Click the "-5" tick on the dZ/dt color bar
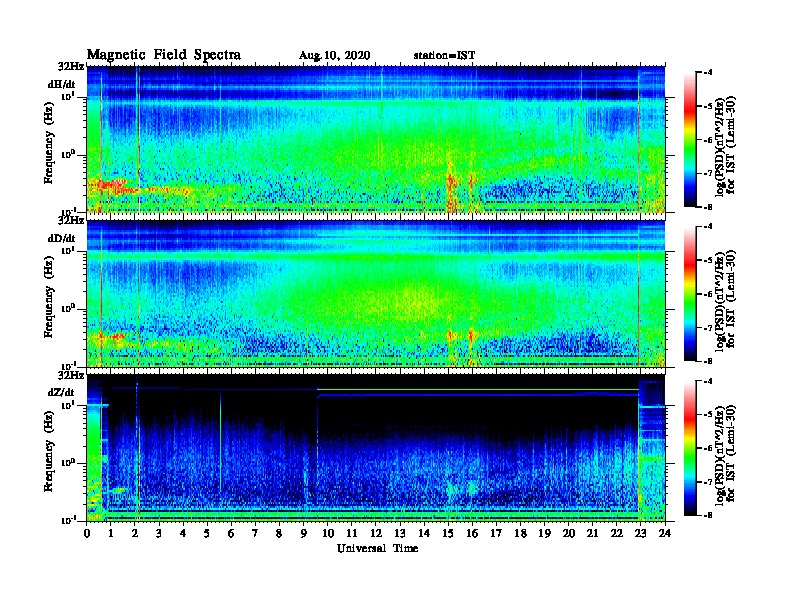792x612 pixels. [708, 415]
